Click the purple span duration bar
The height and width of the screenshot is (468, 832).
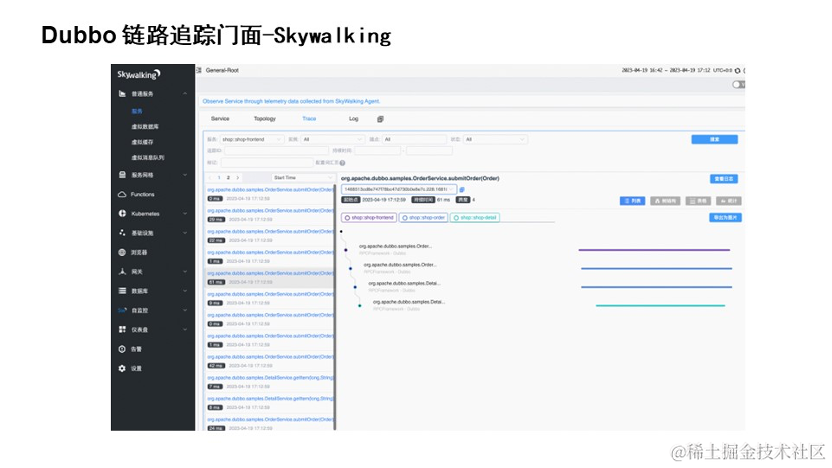click(x=654, y=250)
